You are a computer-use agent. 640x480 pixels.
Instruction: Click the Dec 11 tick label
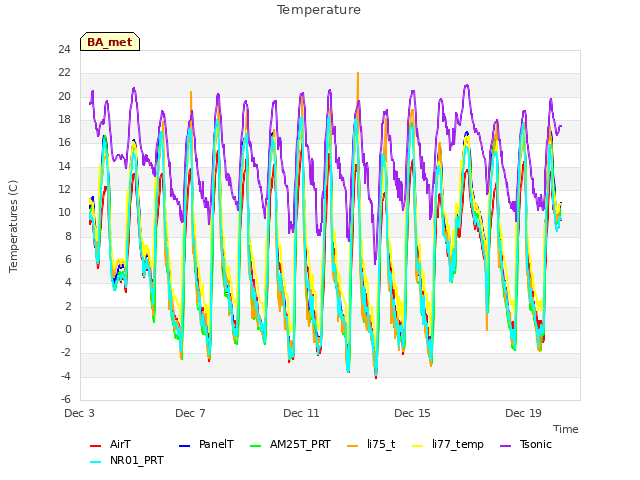301,413
